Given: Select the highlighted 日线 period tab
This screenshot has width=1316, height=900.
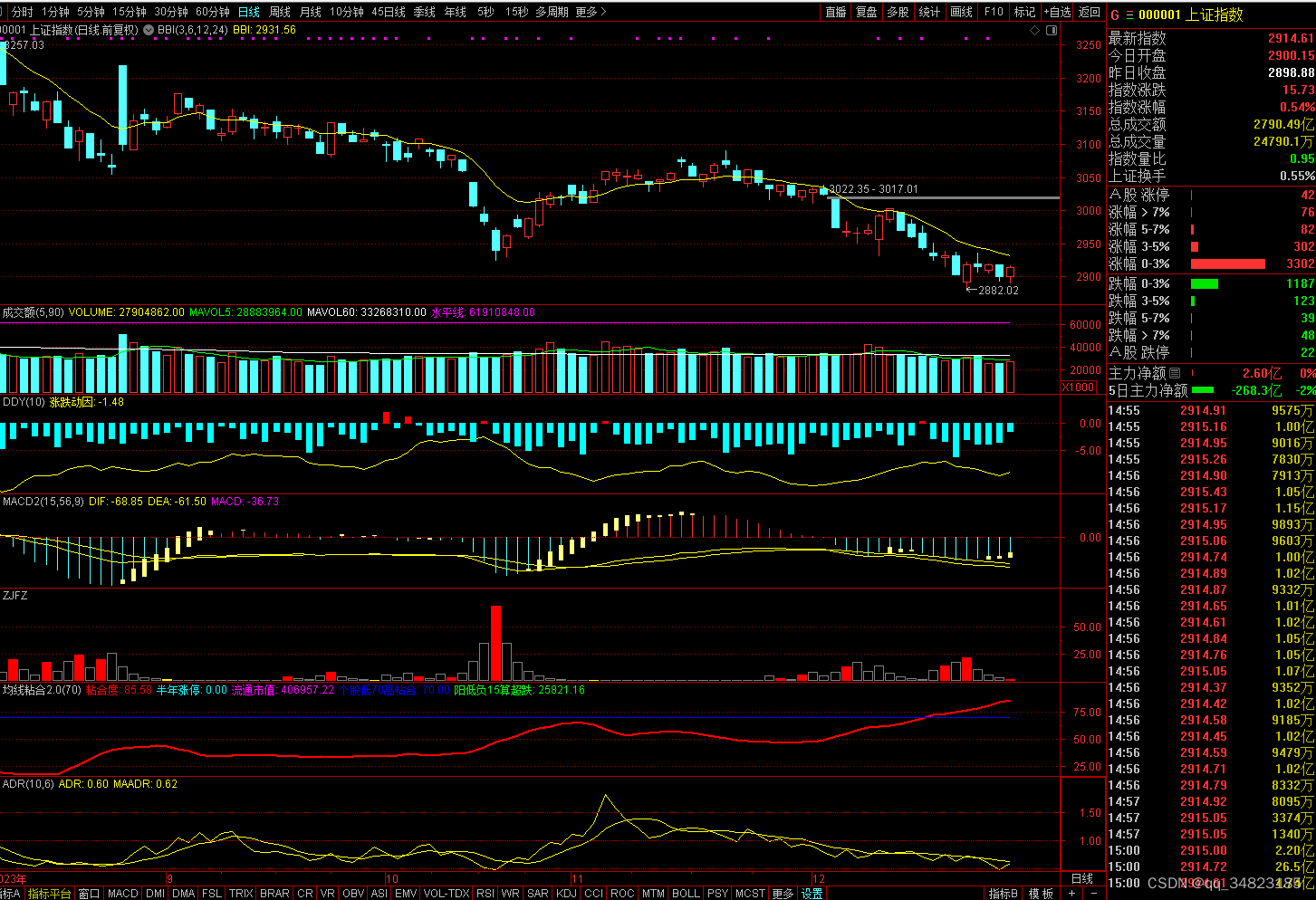Looking at the screenshot, I should [x=249, y=12].
